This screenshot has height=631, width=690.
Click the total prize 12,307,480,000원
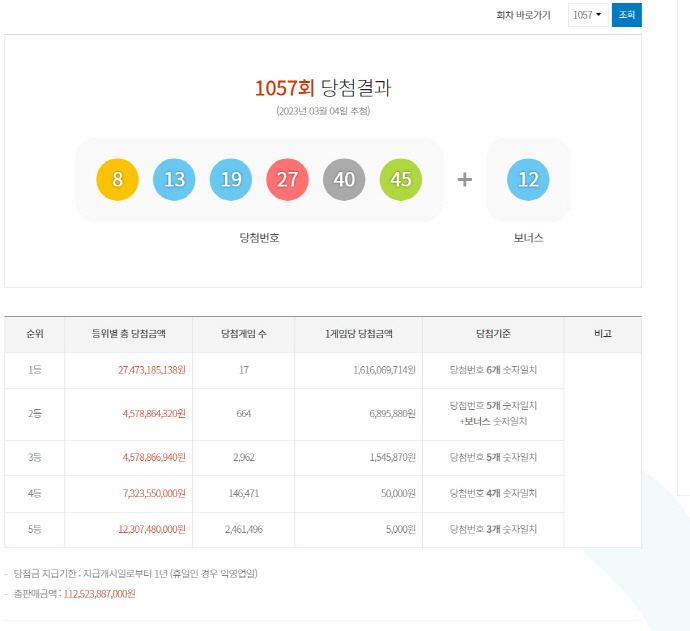click(152, 529)
